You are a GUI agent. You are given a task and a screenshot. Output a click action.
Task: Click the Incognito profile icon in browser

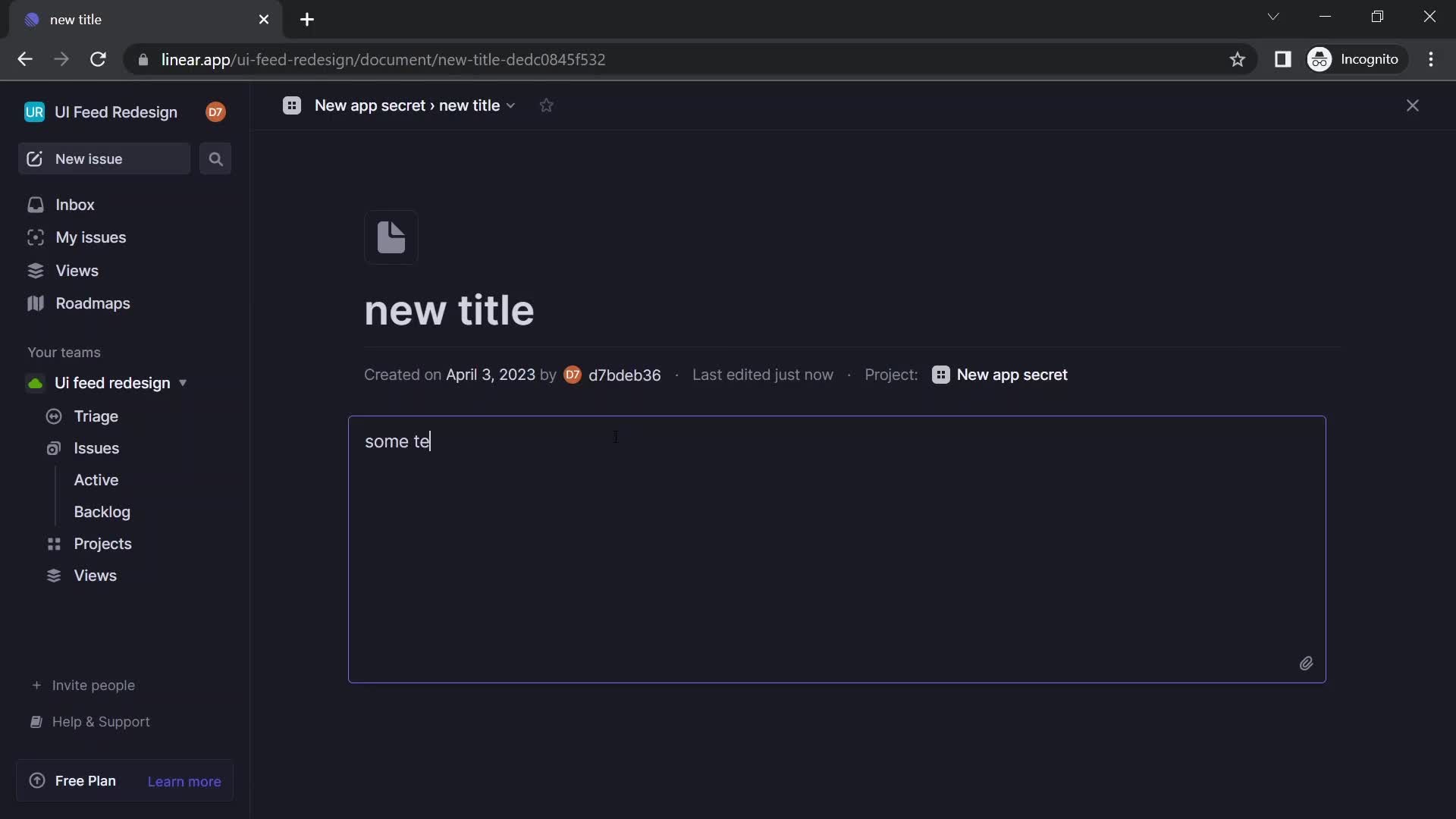coord(1320,59)
